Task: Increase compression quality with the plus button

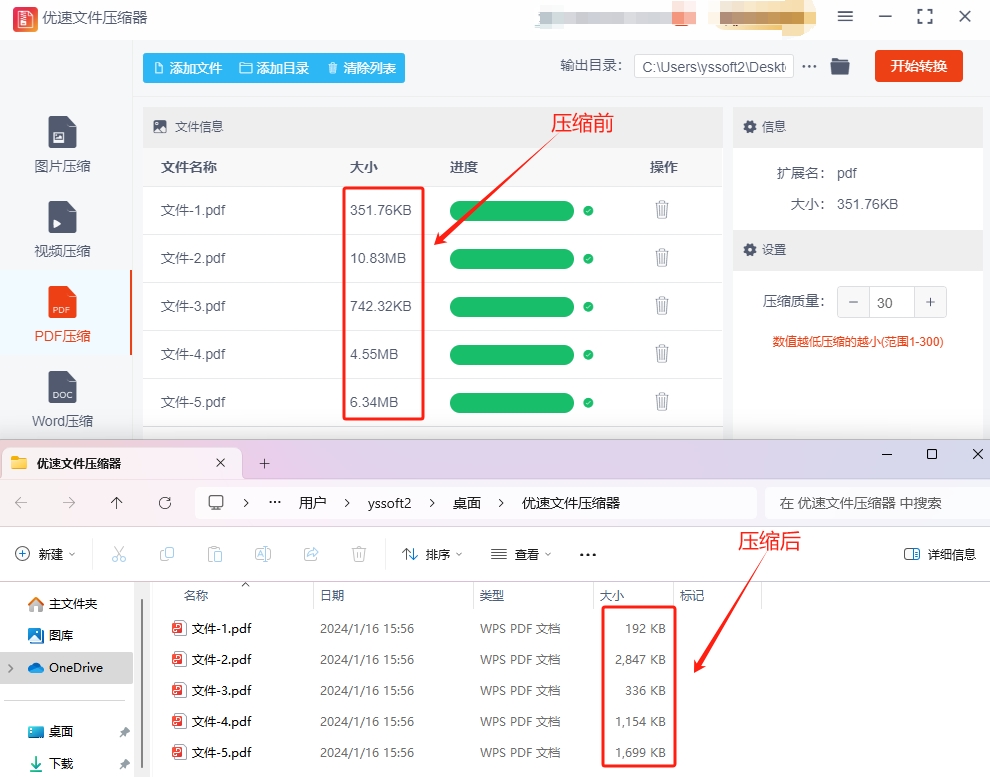Action: coord(930,302)
